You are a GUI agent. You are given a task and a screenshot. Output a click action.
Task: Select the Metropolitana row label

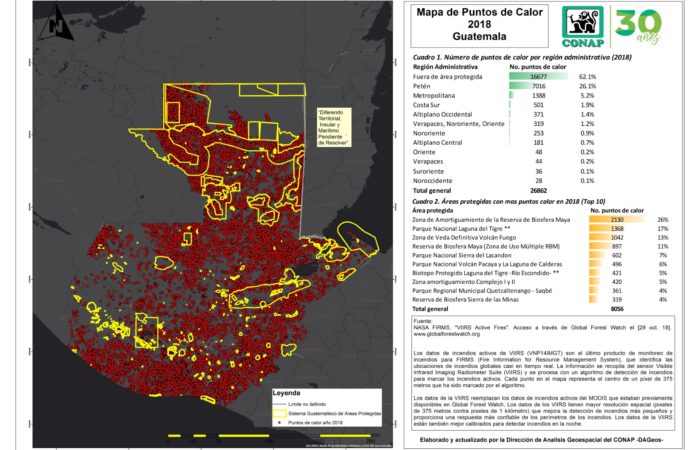tap(433, 96)
